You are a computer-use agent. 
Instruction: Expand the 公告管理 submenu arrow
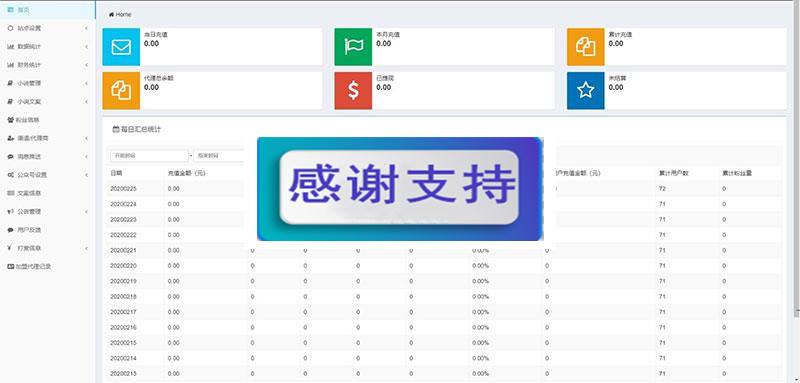tap(86, 212)
